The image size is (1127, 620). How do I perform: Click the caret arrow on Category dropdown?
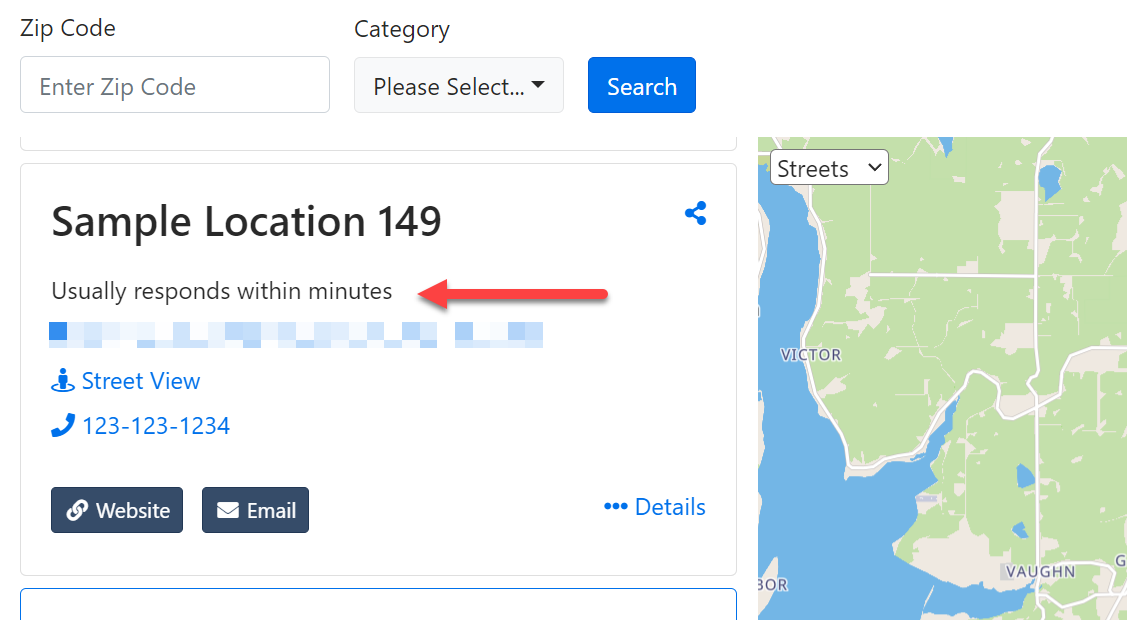[538, 85]
